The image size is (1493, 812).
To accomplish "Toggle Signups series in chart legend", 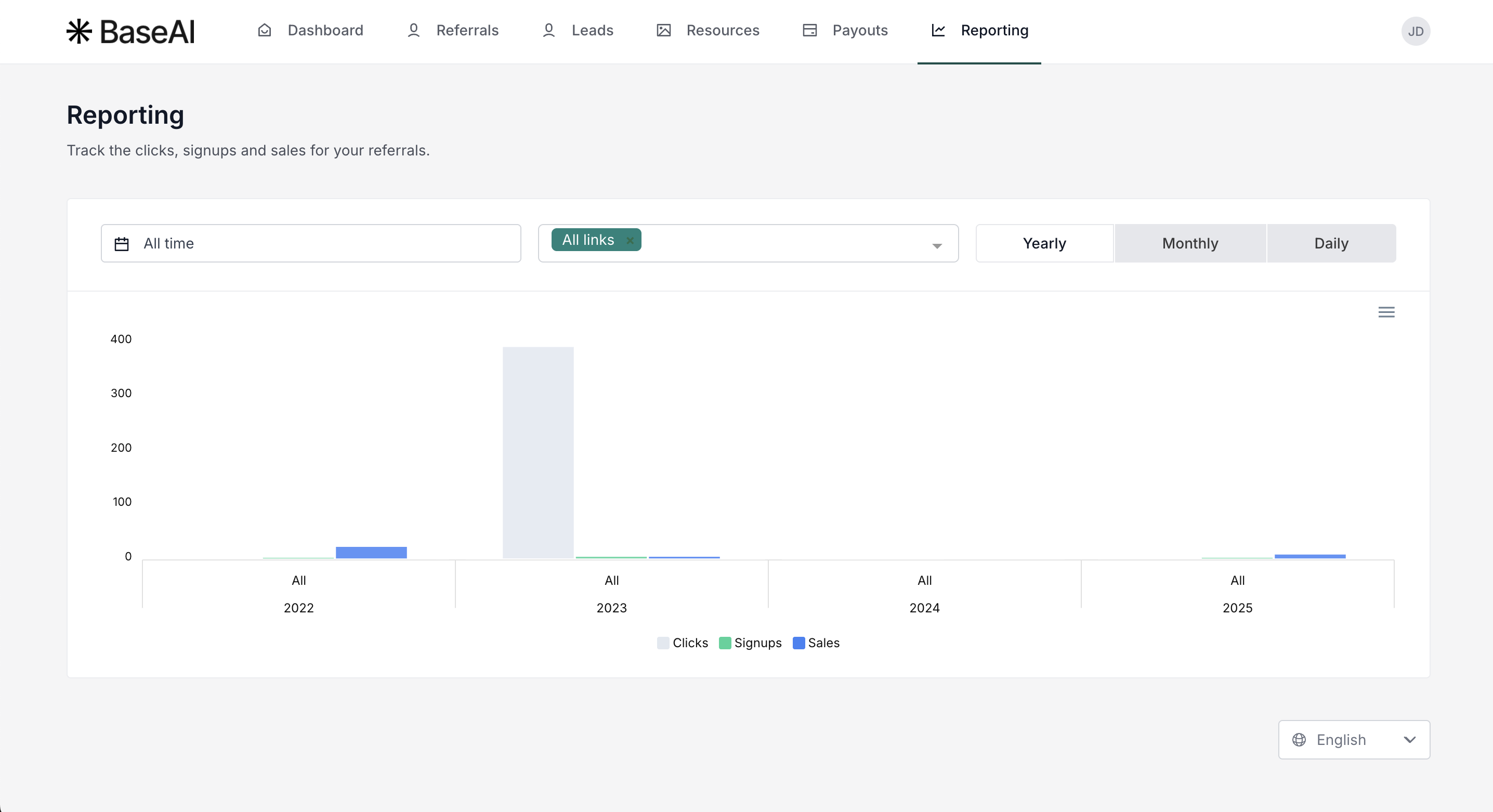I will pos(750,643).
